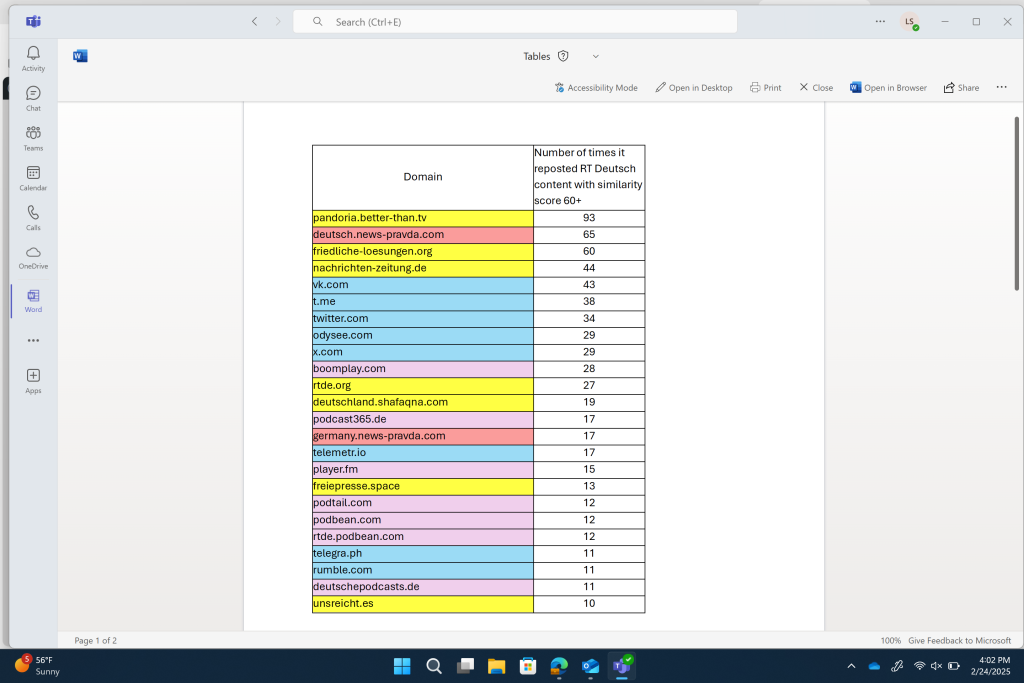Screen dimensions: 1024x683
Task: Select the freiepresse.space cell
Action: pos(423,486)
